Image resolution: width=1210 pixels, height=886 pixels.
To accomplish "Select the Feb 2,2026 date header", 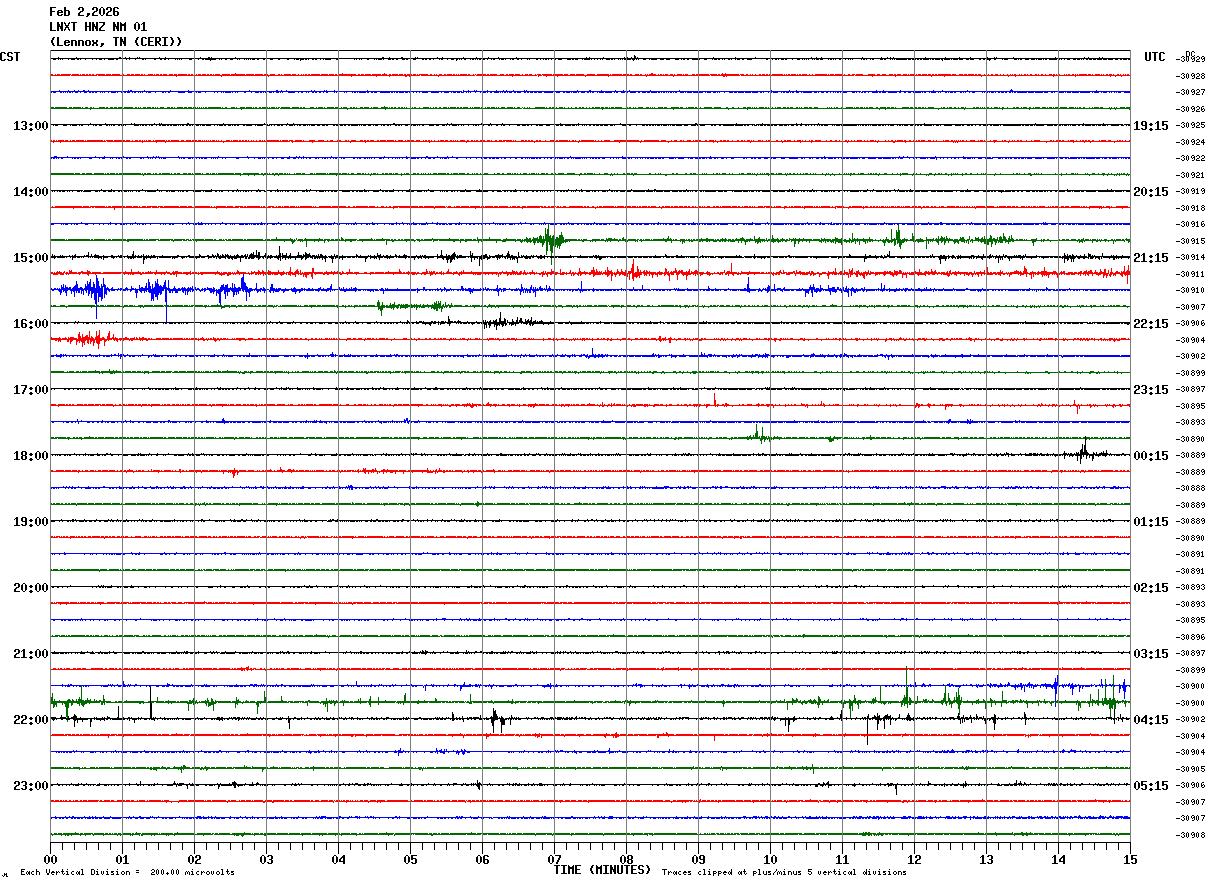I will pyautogui.click(x=84, y=12).
